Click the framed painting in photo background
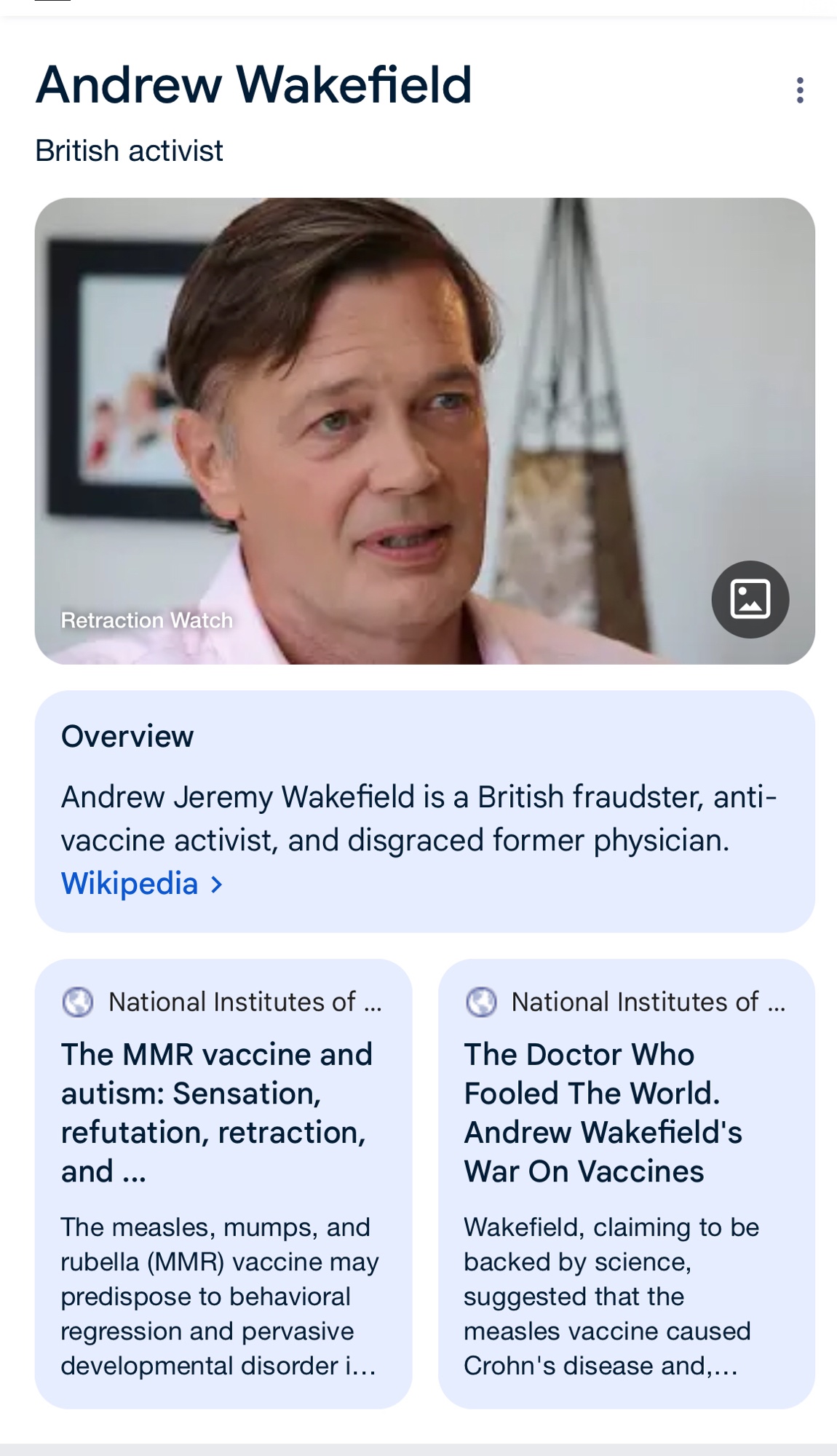Viewport: 837px width, 1456px height. (x=109, y=386)
